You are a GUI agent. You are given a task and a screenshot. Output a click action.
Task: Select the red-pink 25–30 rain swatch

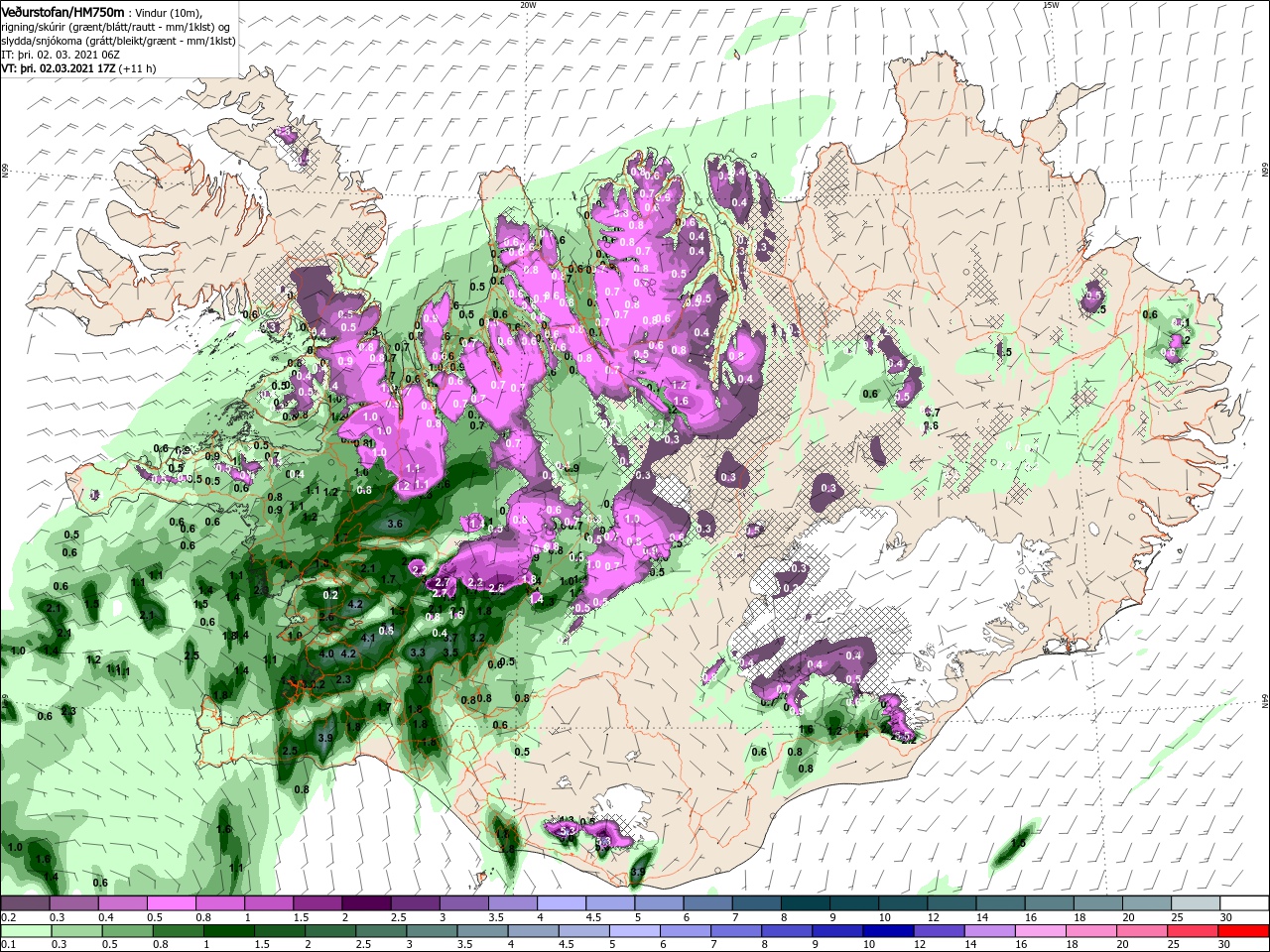(1193, 931)
